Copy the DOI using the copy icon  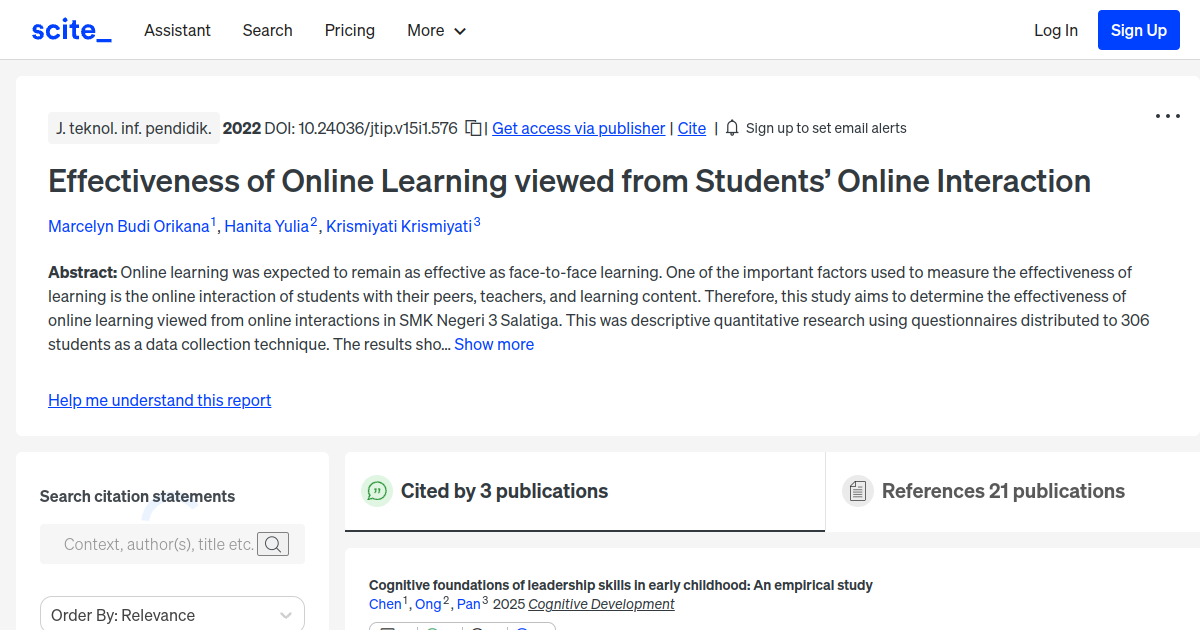click(x=472, y=128)
